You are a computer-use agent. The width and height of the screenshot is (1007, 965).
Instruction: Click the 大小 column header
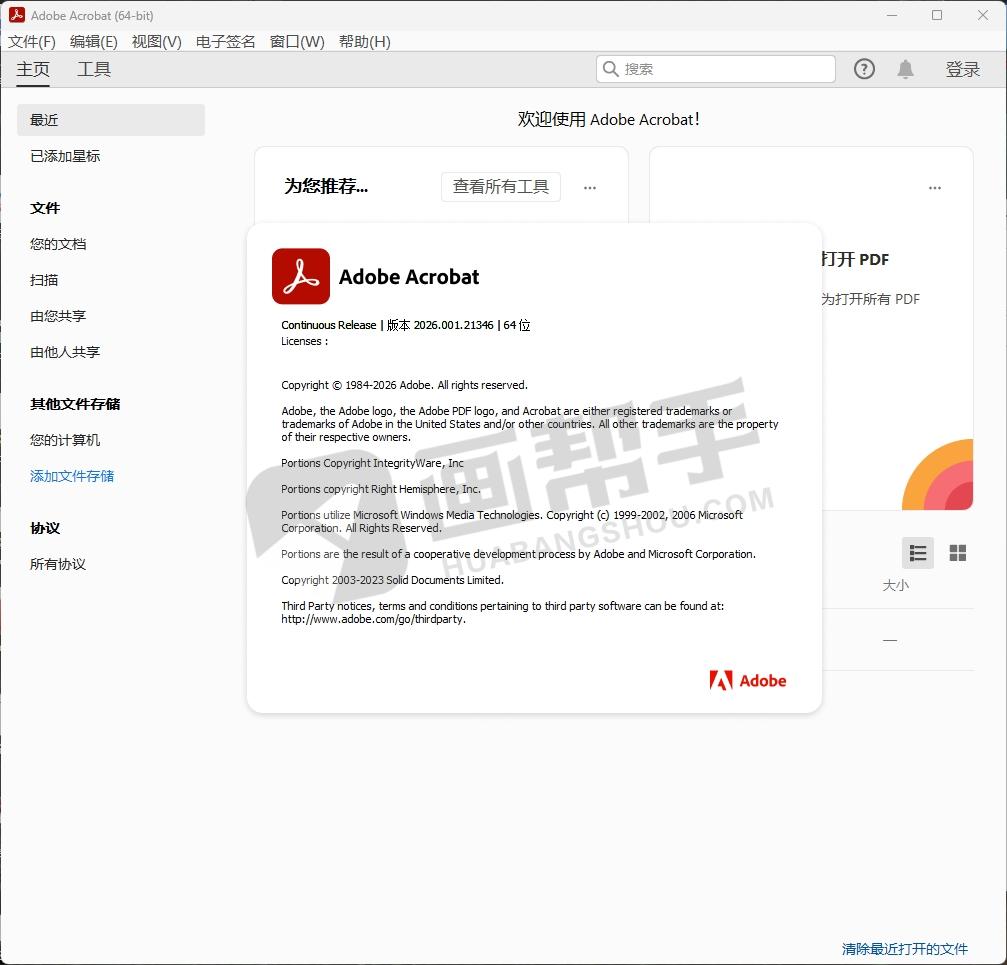[x=895, y=585]
